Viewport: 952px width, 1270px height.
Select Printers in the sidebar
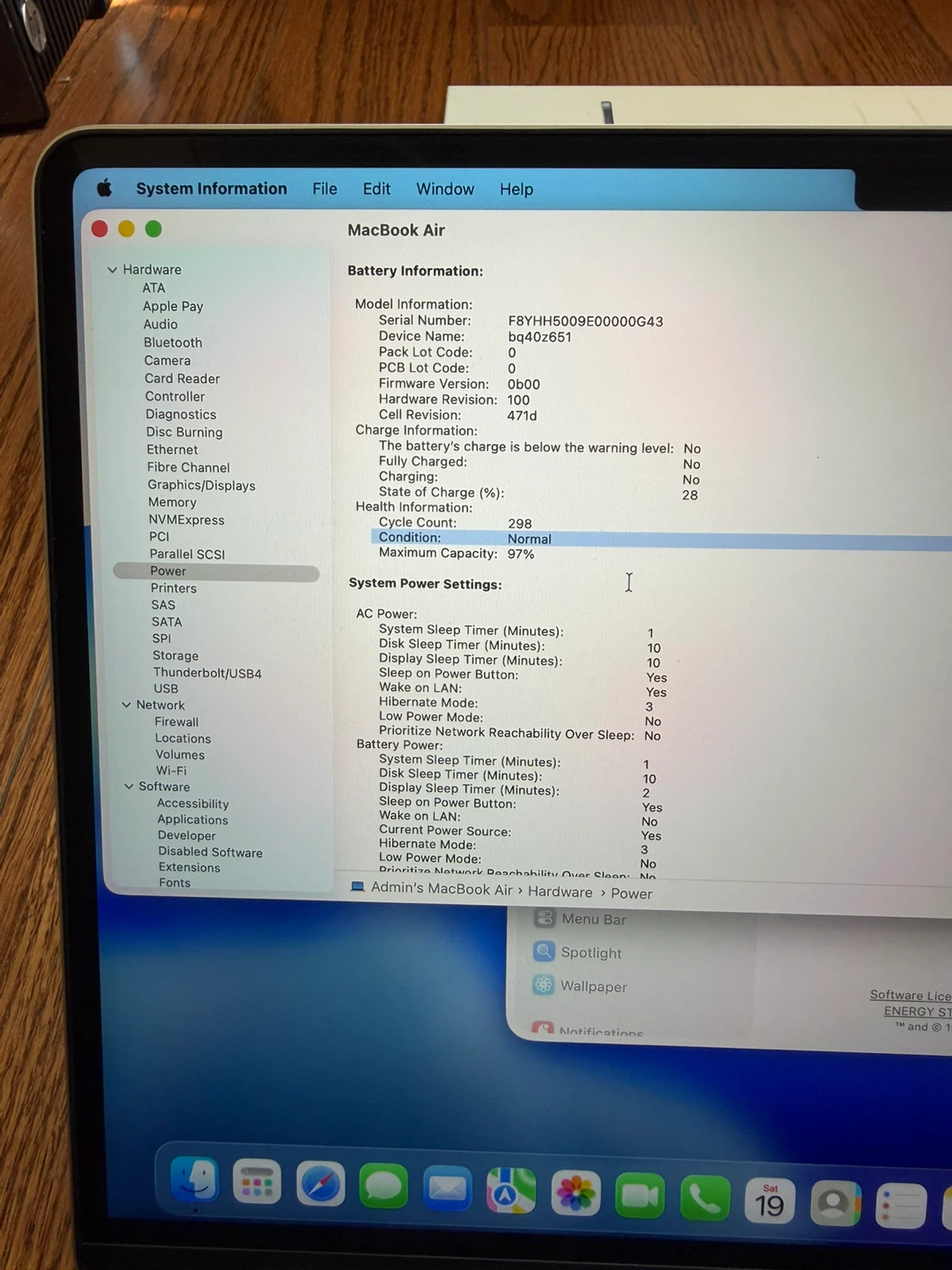click(174, 588)
